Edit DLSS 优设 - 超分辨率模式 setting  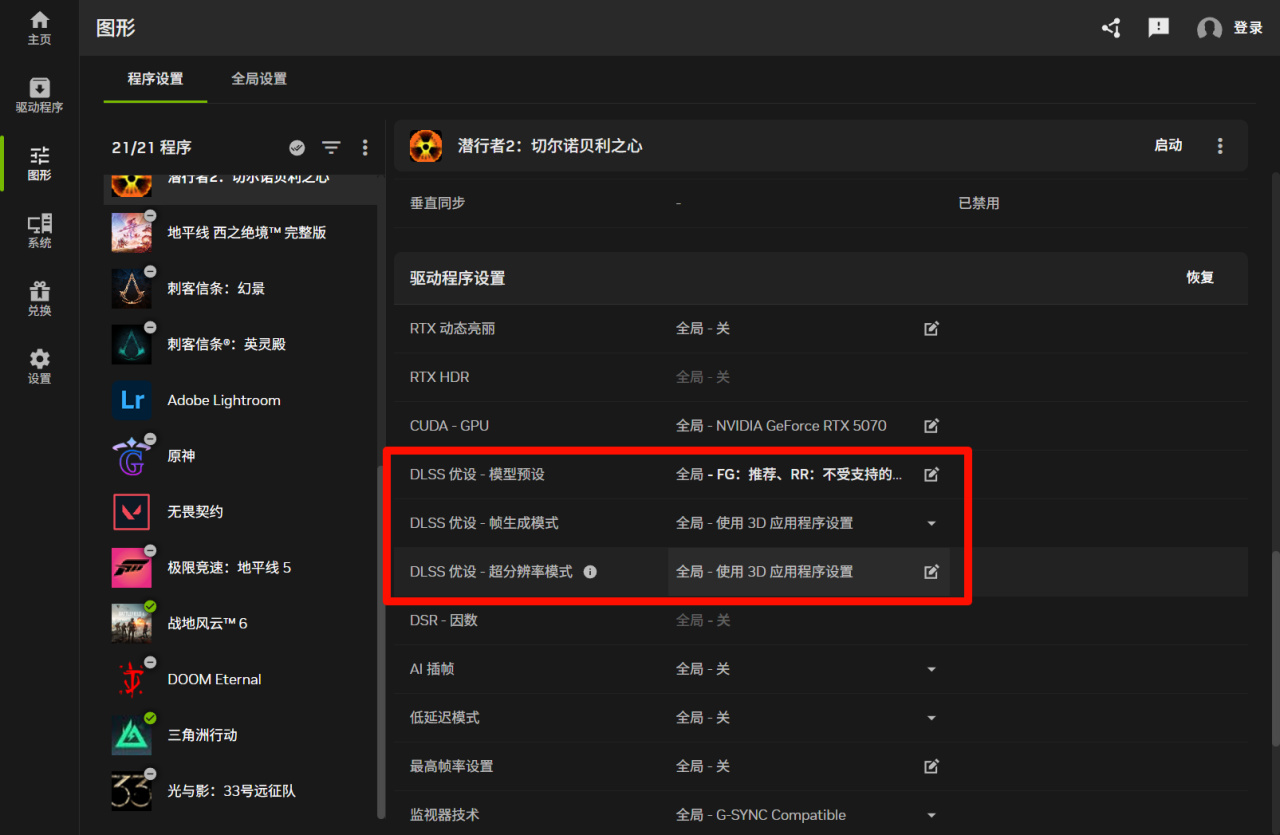pos(931,572)
